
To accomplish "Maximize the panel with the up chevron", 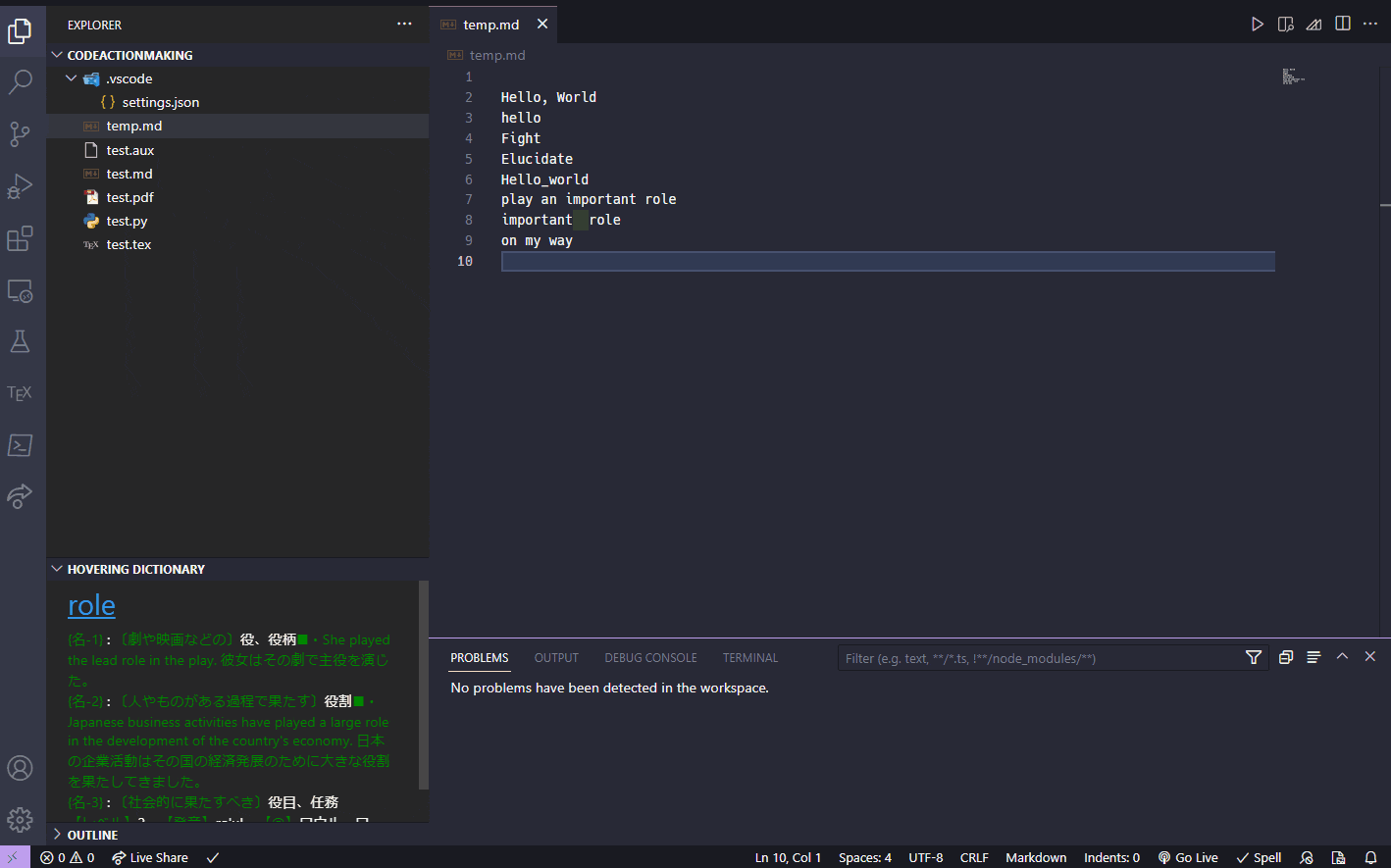I will click(x=1343, y=657).
